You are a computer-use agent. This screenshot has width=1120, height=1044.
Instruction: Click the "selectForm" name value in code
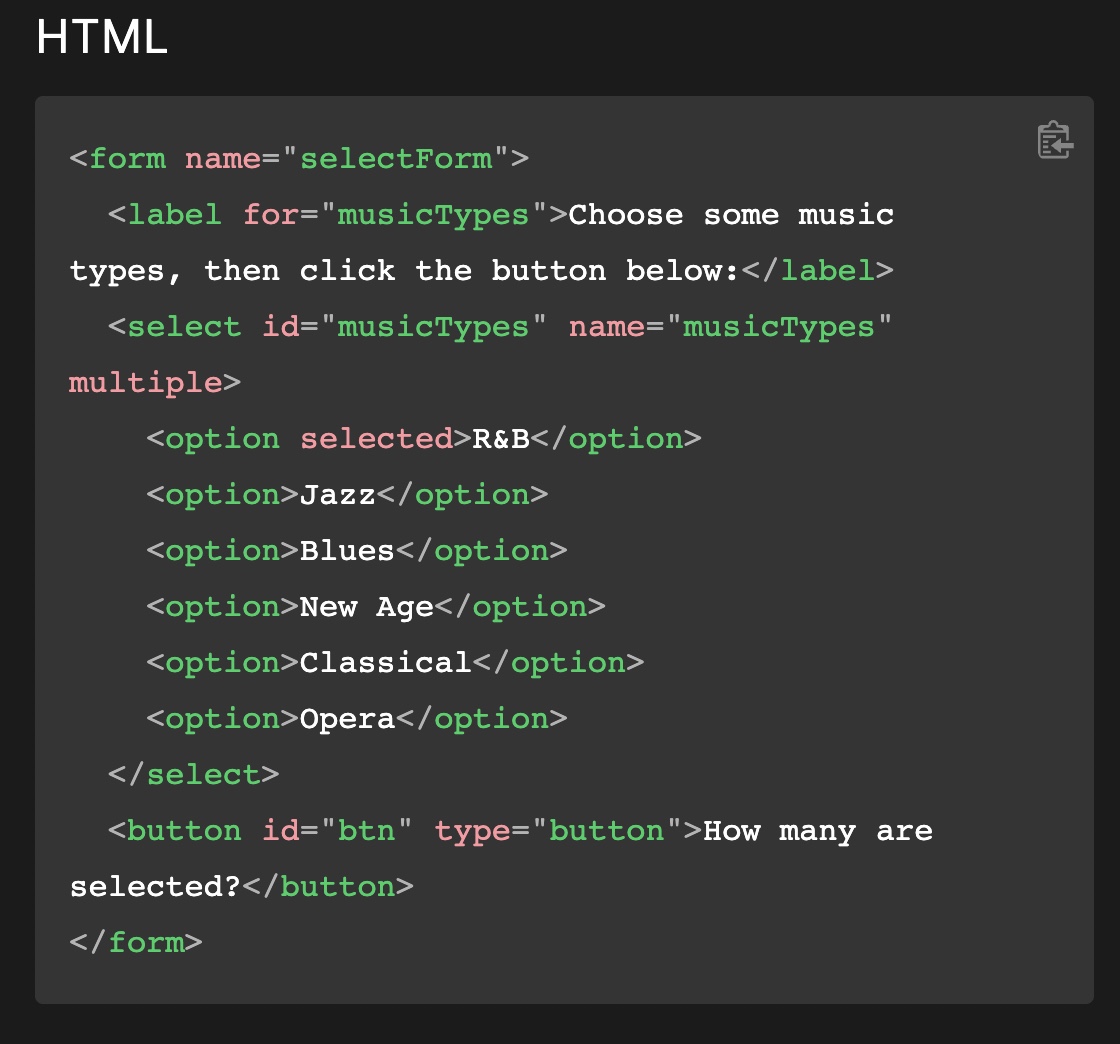pos(396,159)
